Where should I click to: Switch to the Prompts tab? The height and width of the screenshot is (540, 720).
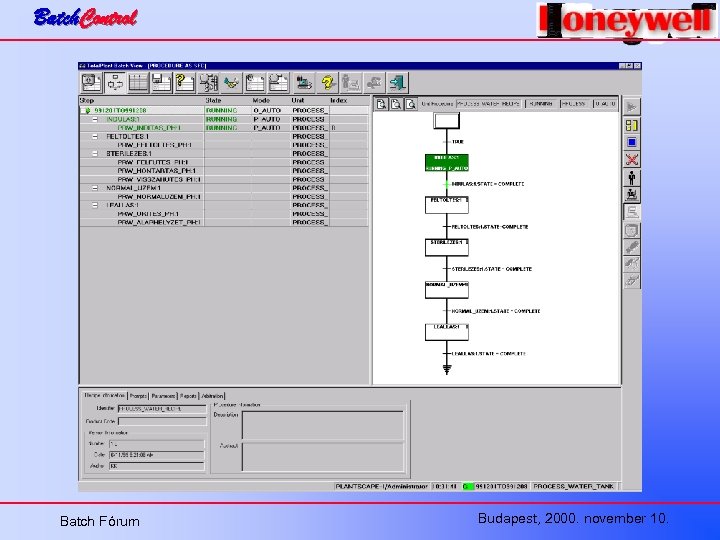pos(138,396)
